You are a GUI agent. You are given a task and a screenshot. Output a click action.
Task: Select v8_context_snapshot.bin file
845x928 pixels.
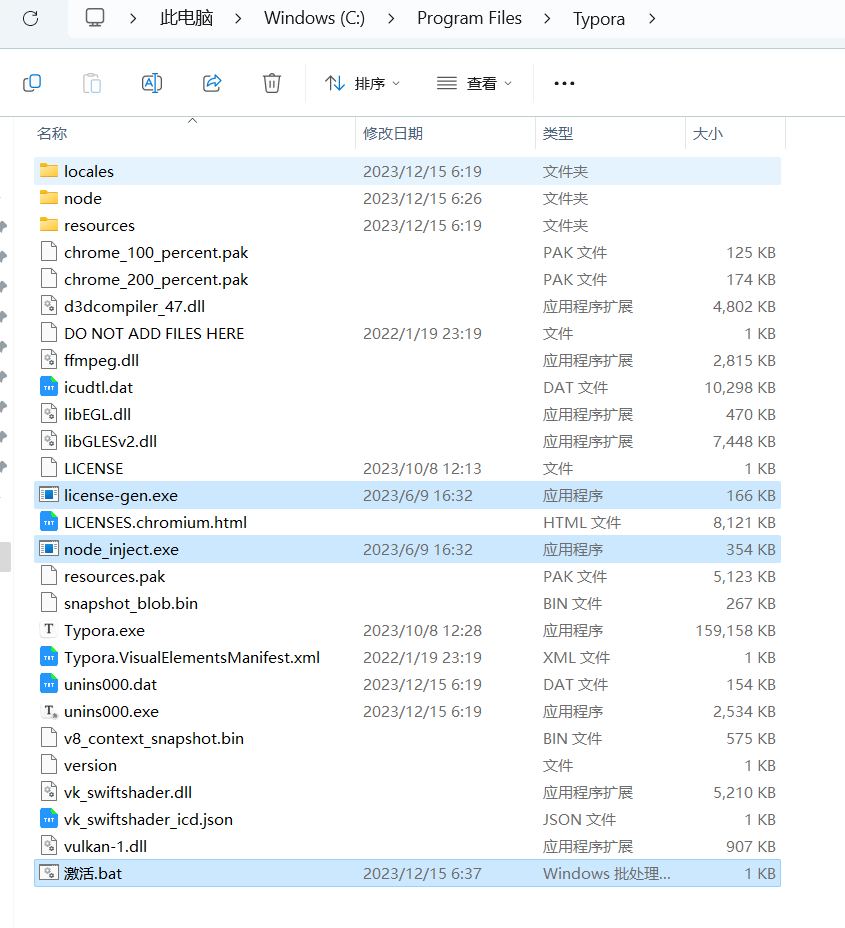coord(407,738)
